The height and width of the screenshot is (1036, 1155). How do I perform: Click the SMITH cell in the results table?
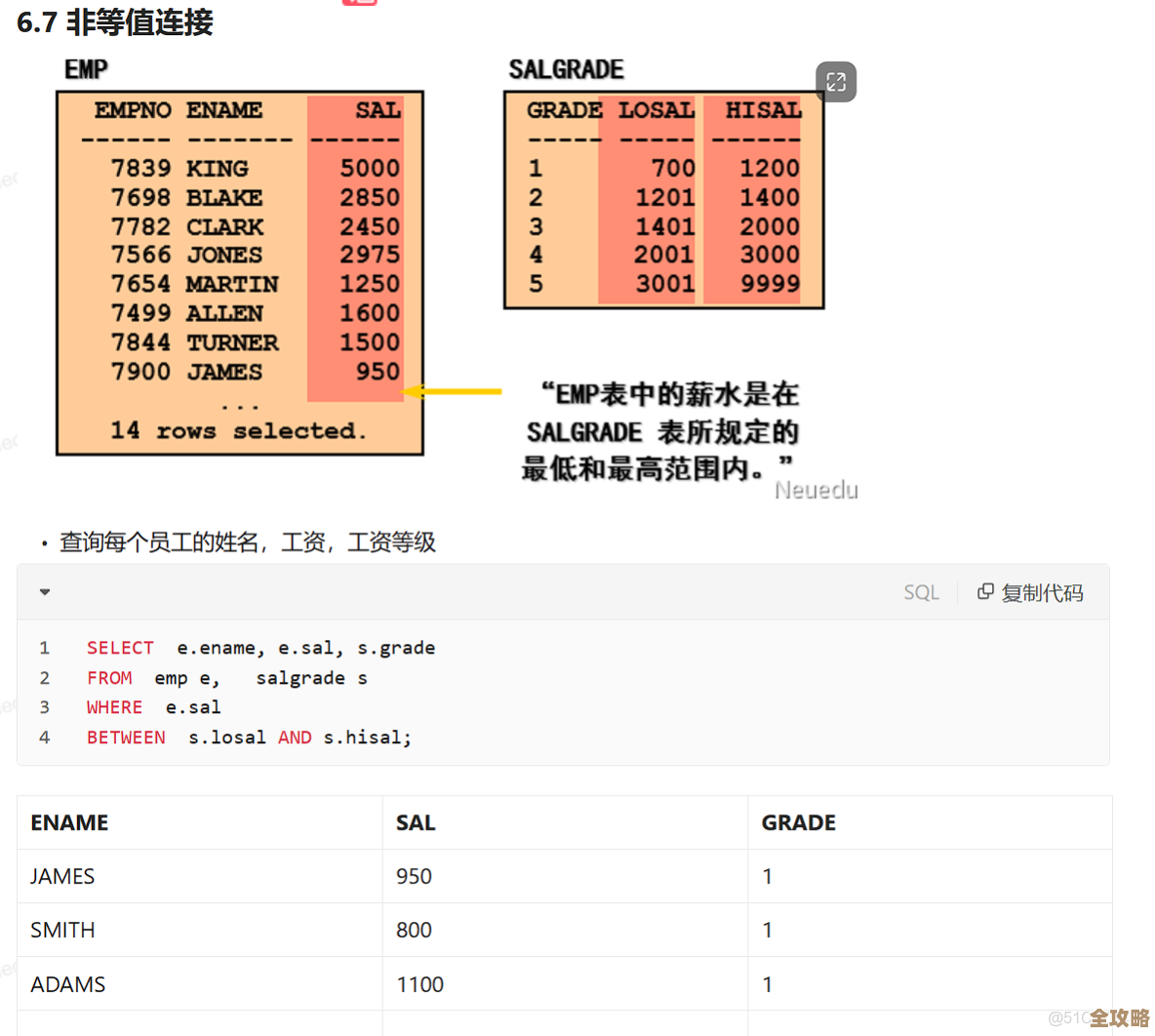click(62, 930)
